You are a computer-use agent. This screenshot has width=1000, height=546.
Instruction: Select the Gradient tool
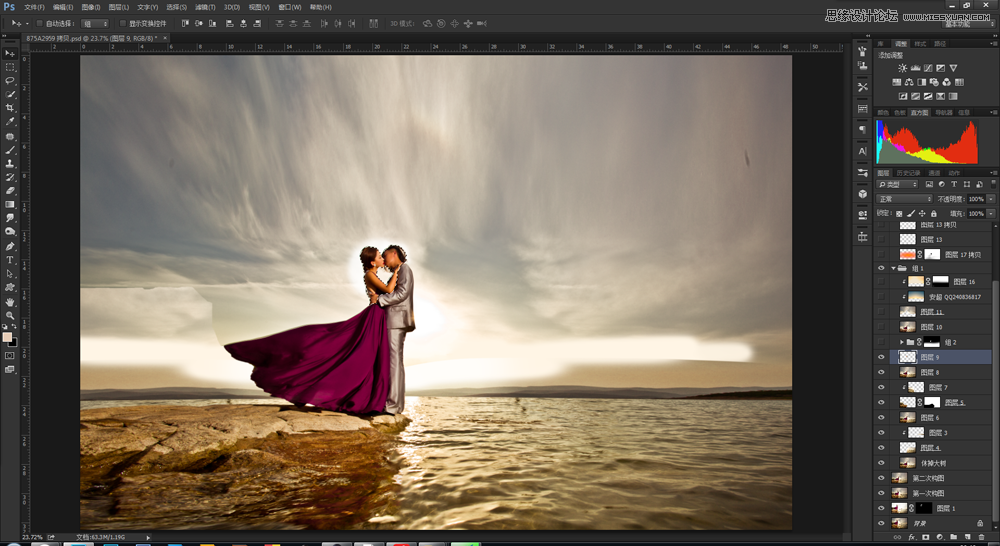click(x=10, y=204)
